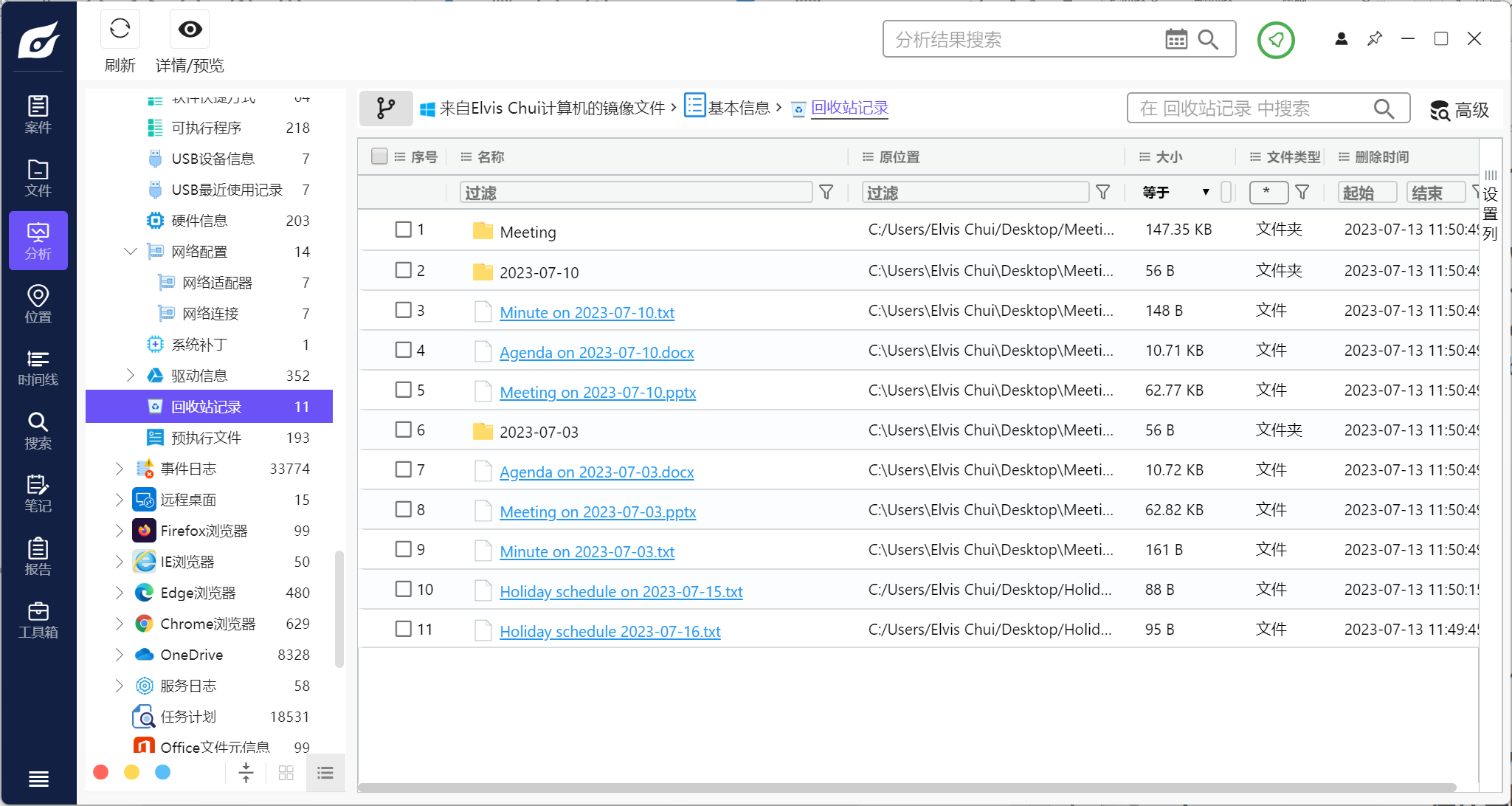Open the Timeline (时间线) sidebar section

[38, 368]
